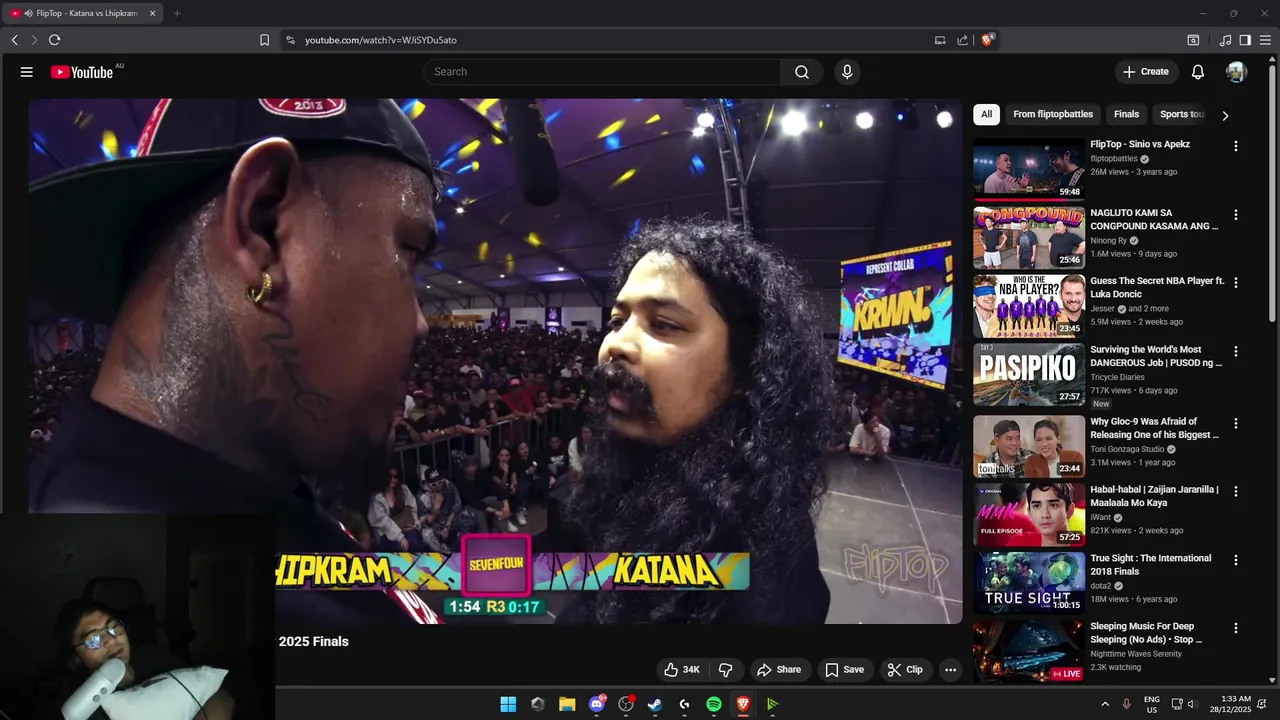Open Brave Shields lion icon
This screenshot has width=1280, height=720.
[987, 40]
